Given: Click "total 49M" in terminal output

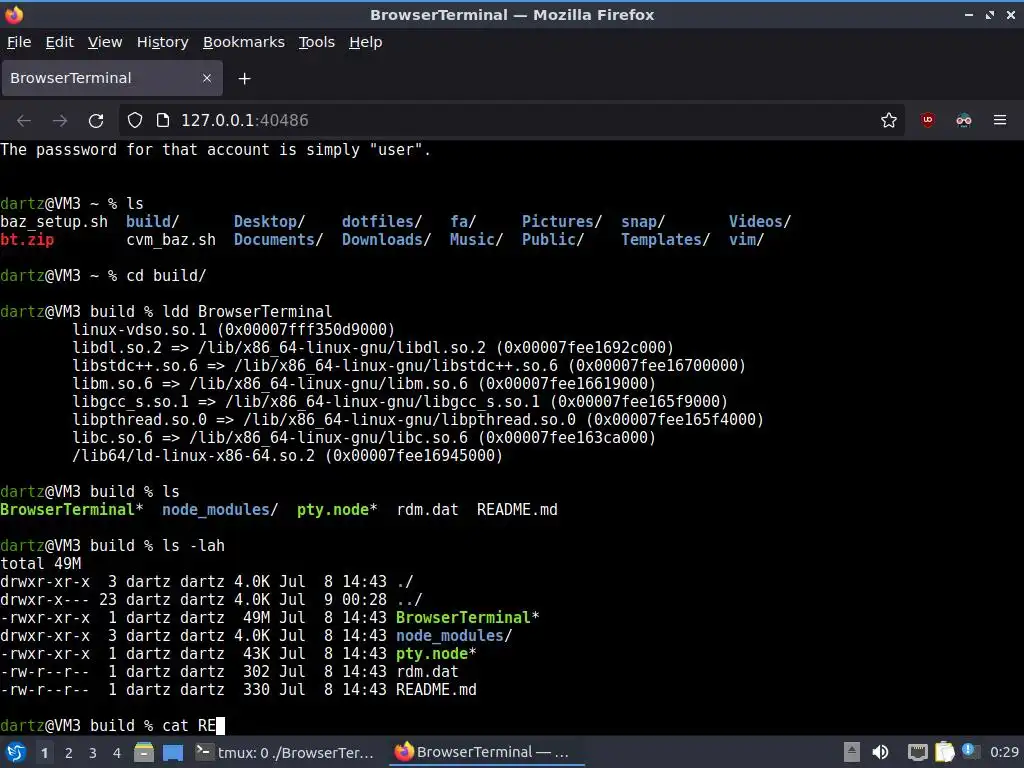Looking at the screenshot, I should [40, 564].
